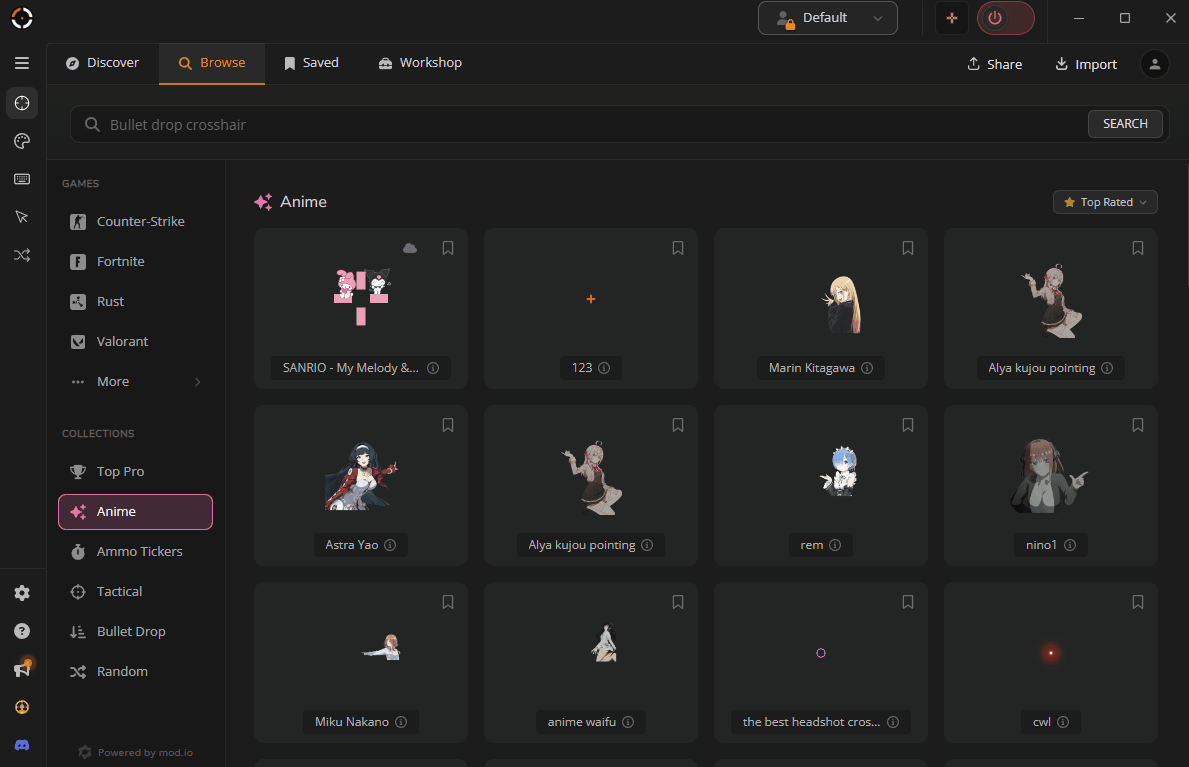Open the Discord icon in sidebar
This screenshot has width=1189, height=767.
[22, 745]
